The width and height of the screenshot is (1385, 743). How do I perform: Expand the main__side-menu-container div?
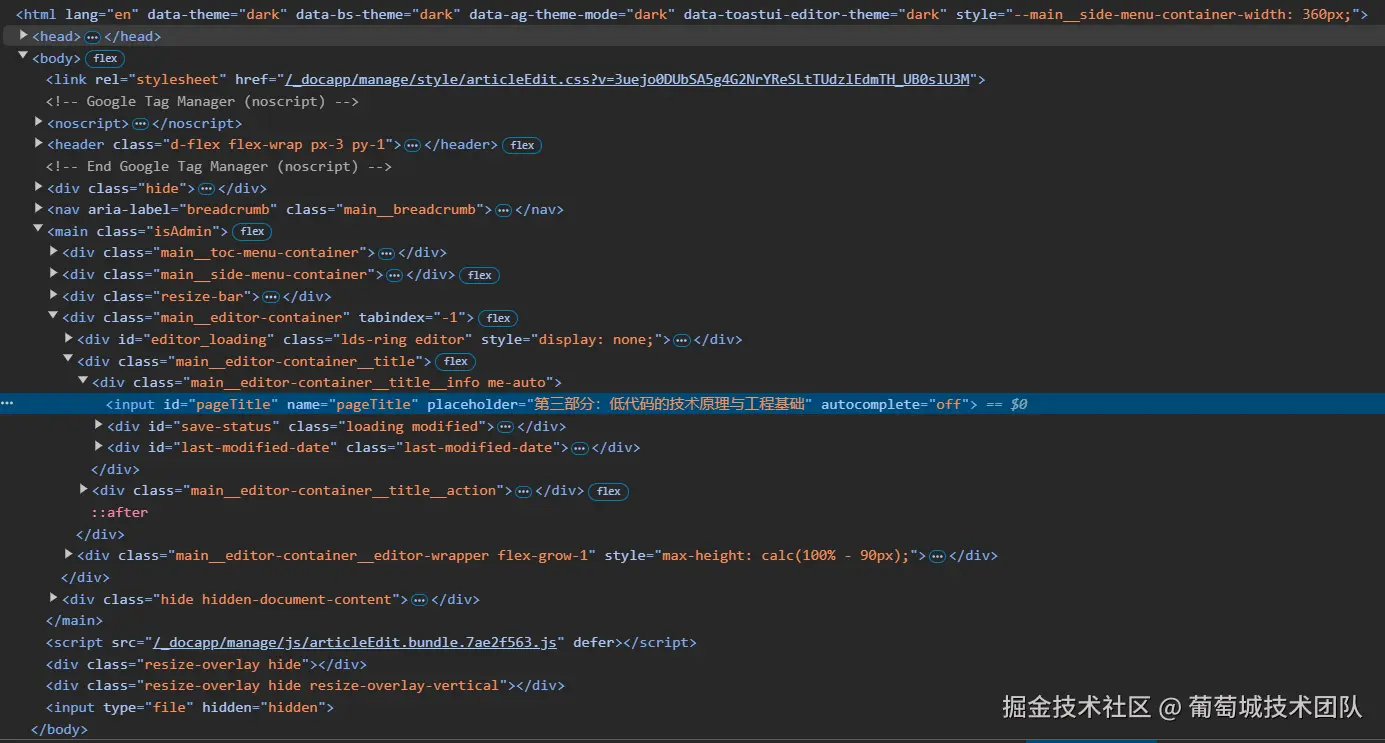coord(54,275)
